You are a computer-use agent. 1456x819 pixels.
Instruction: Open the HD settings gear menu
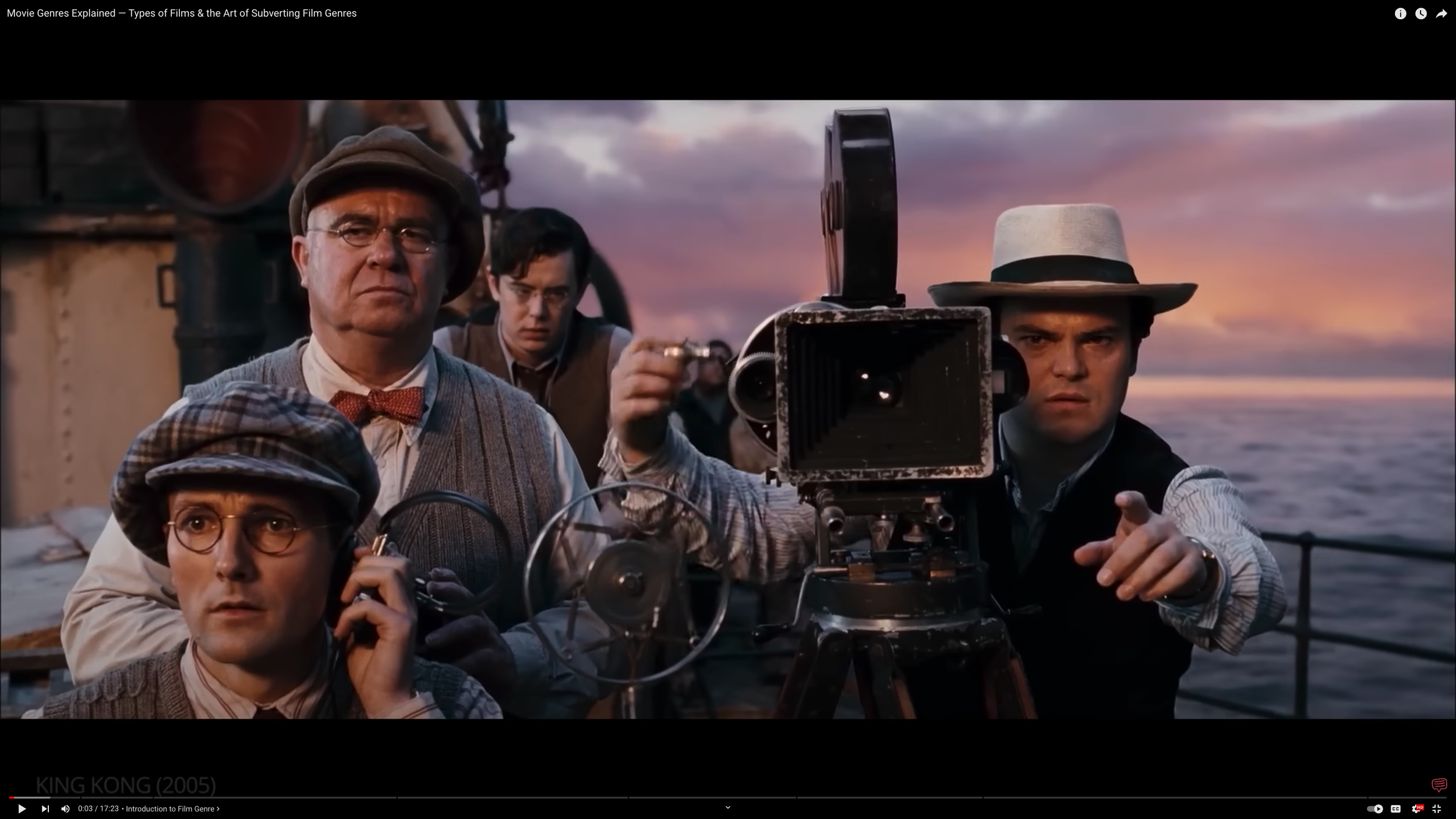[x=1416, y=809]
